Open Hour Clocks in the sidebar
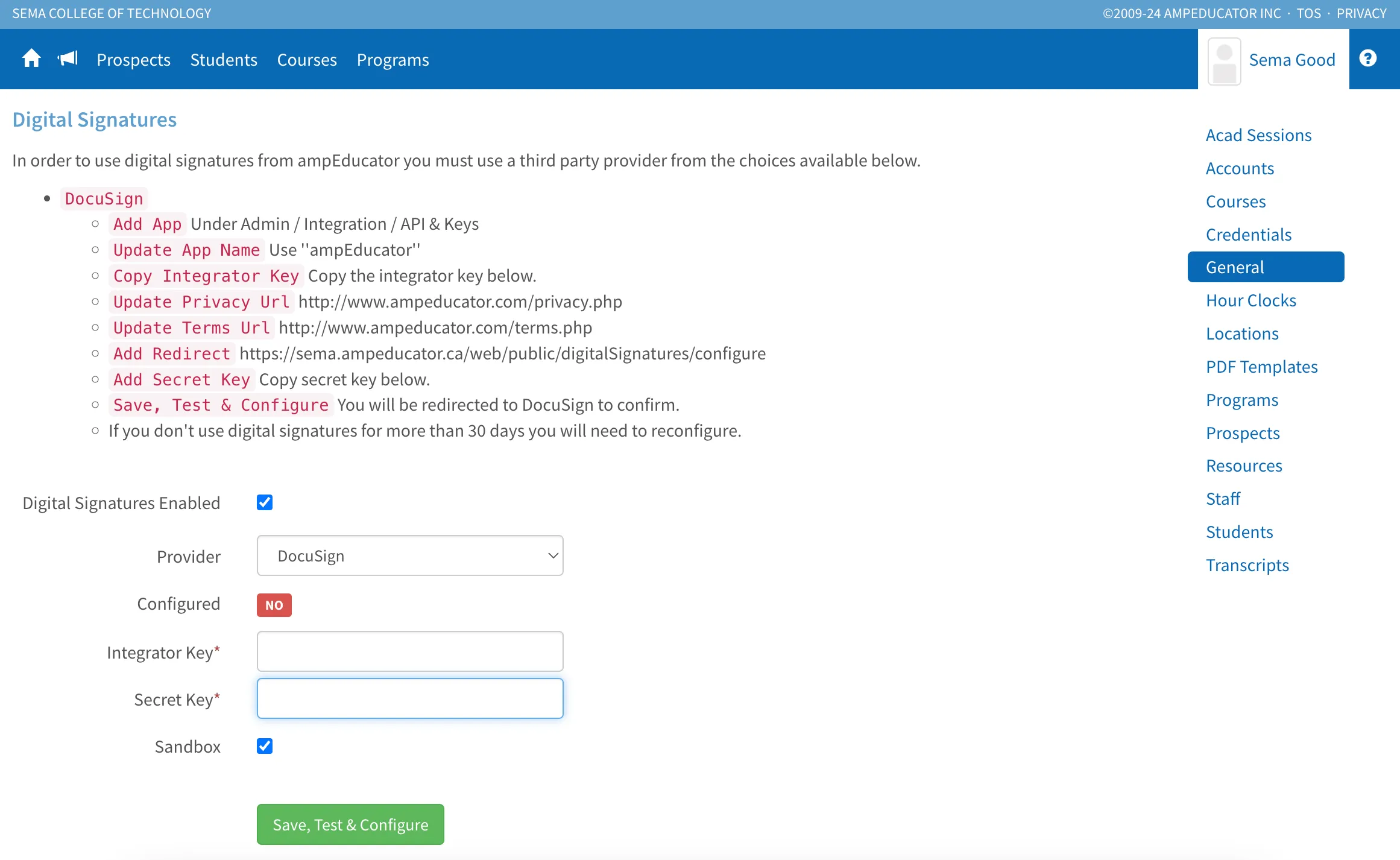This screenshot has width=1400, height=860. coord(1251,300)
